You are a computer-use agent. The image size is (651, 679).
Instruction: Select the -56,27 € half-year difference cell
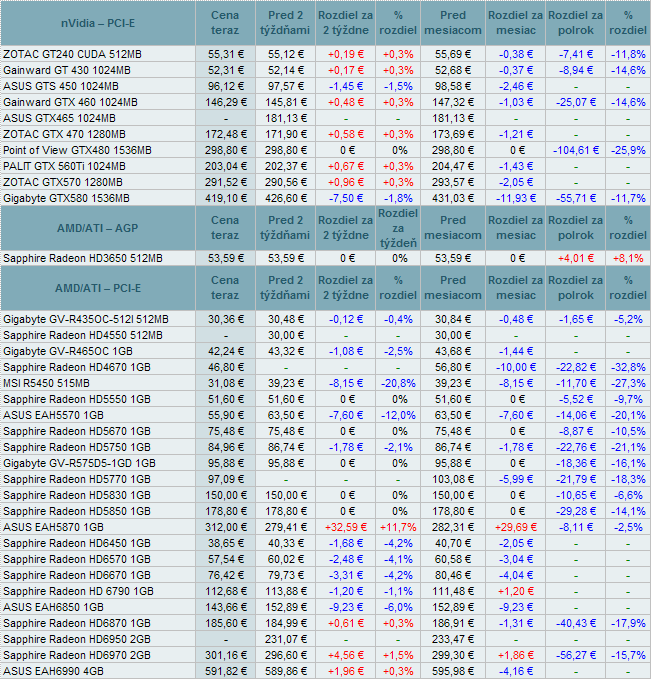(576, 656)
